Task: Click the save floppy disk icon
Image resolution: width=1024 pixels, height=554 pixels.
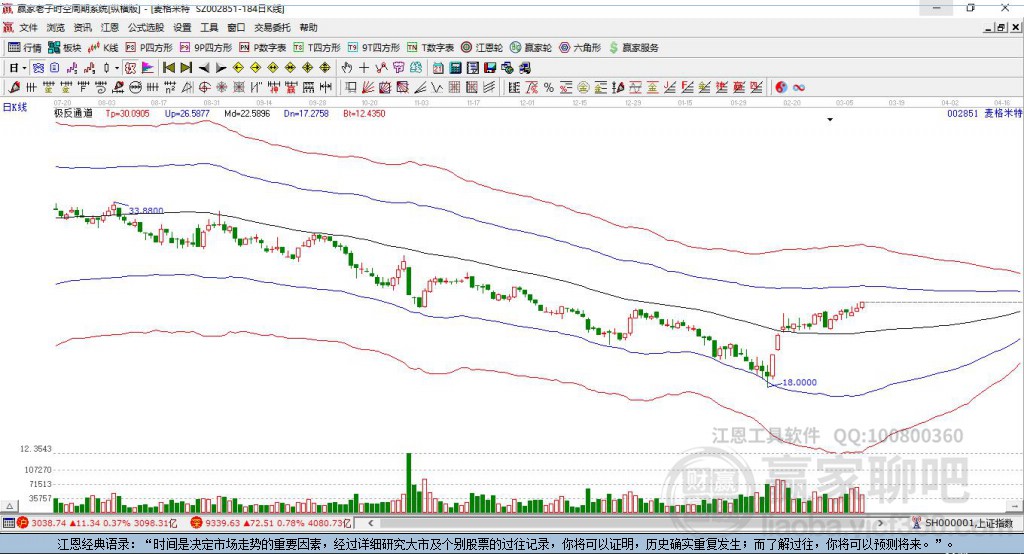Action: coord(490,68)
